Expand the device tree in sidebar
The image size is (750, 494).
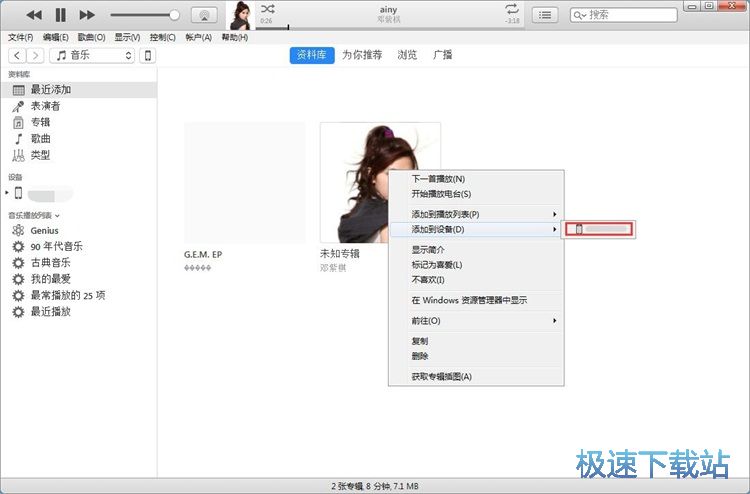8,193
